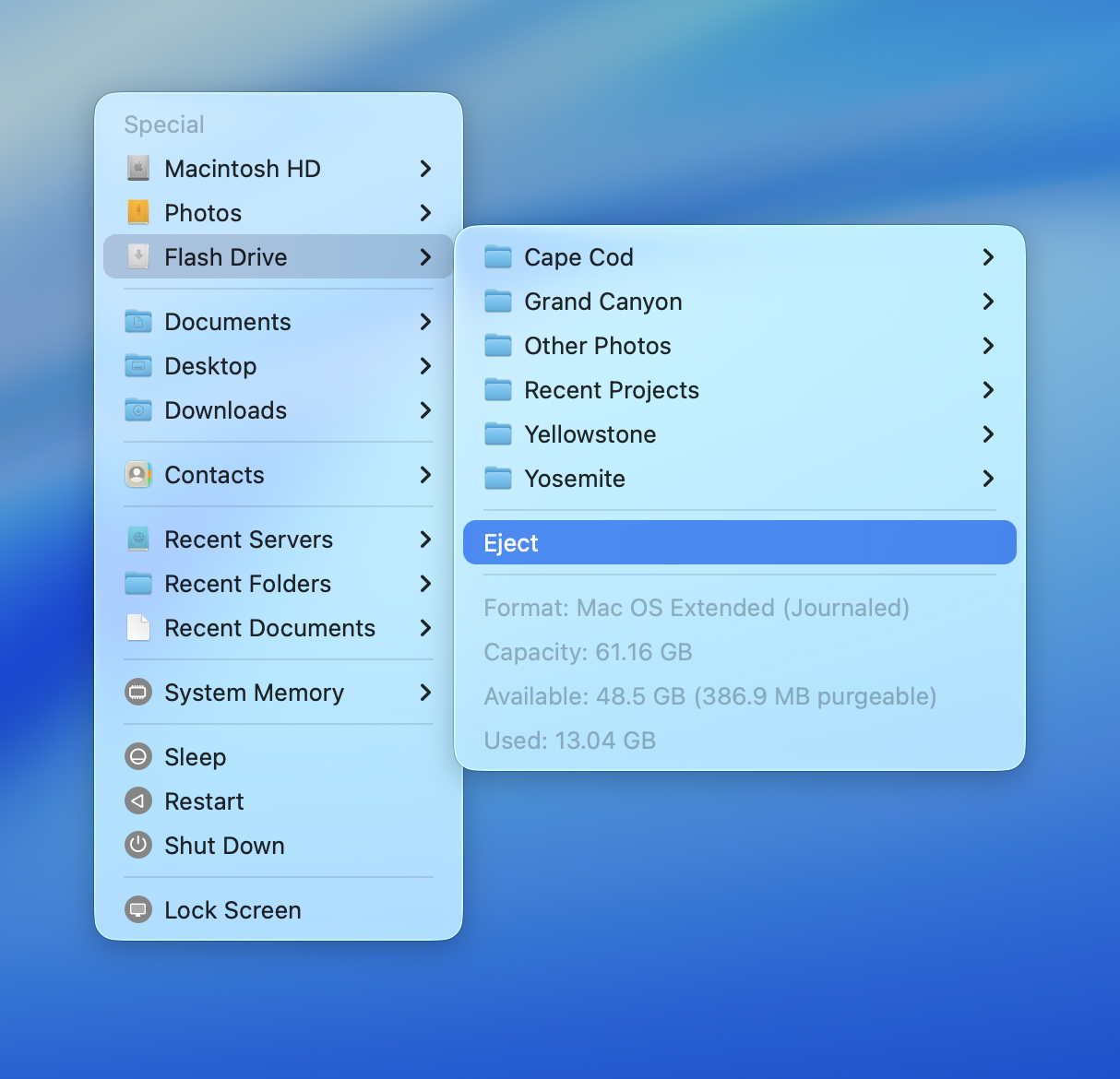The height and width of the screenshot is (1079, 1120).
Task: Choose Recent Documents from the menu
Action: (269, 628)
